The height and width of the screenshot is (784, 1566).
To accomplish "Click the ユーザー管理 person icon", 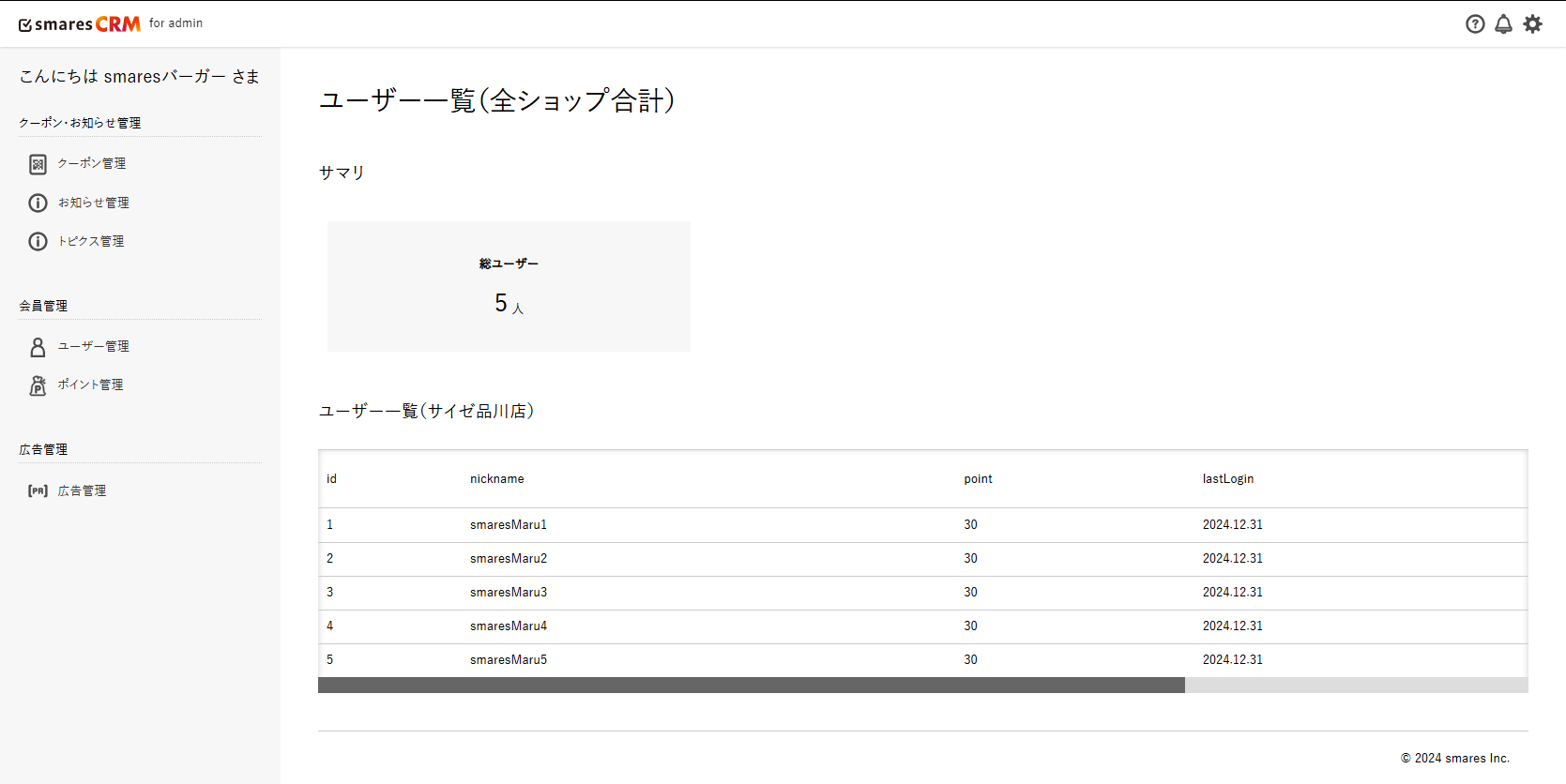I will pos(38,347).
